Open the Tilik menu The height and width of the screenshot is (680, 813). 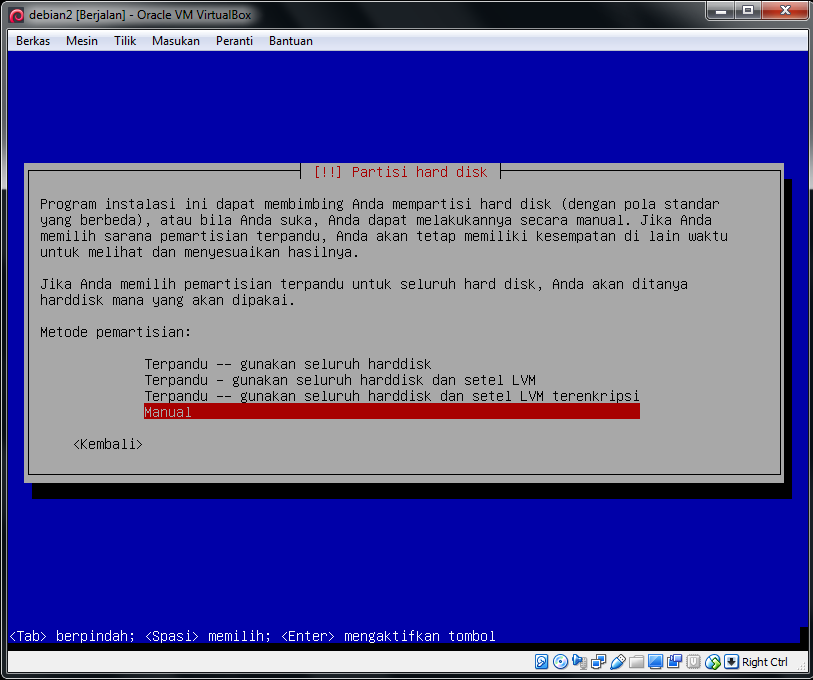coord(125,41)
